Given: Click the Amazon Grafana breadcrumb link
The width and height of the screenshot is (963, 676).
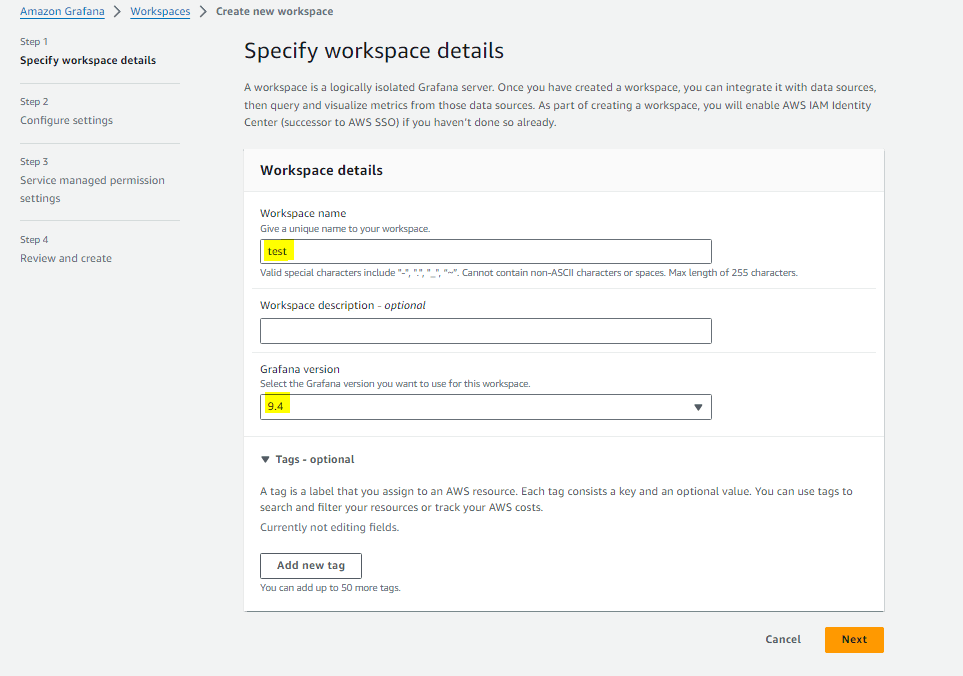Looking at the screenshot, I should click(62, 12).
